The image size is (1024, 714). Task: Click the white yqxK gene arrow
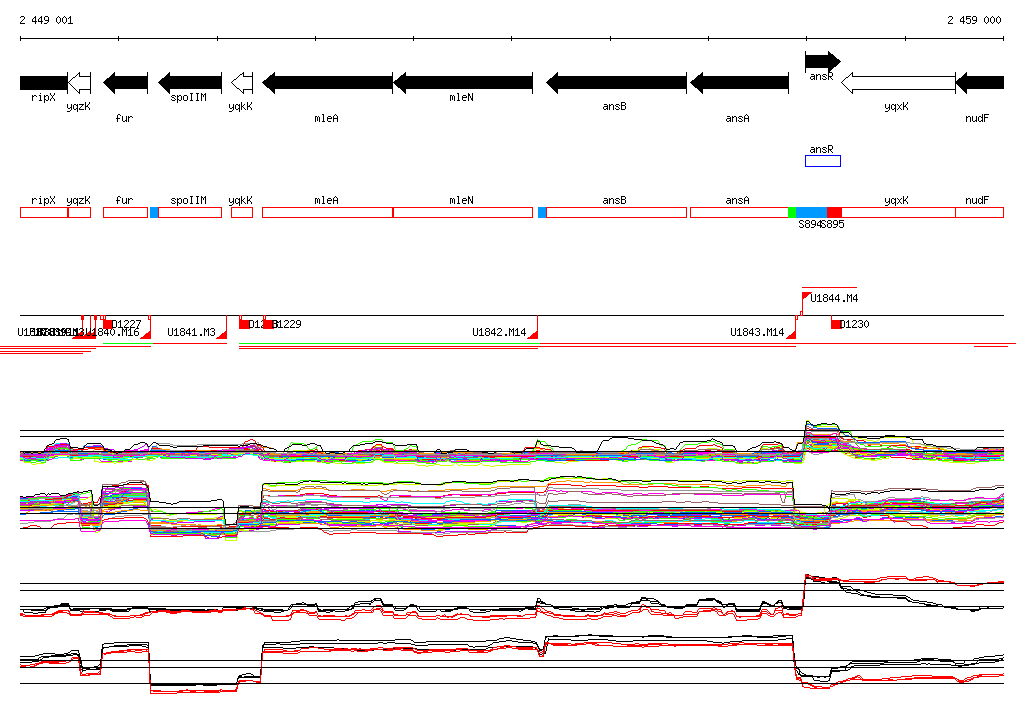click(898, 83)
